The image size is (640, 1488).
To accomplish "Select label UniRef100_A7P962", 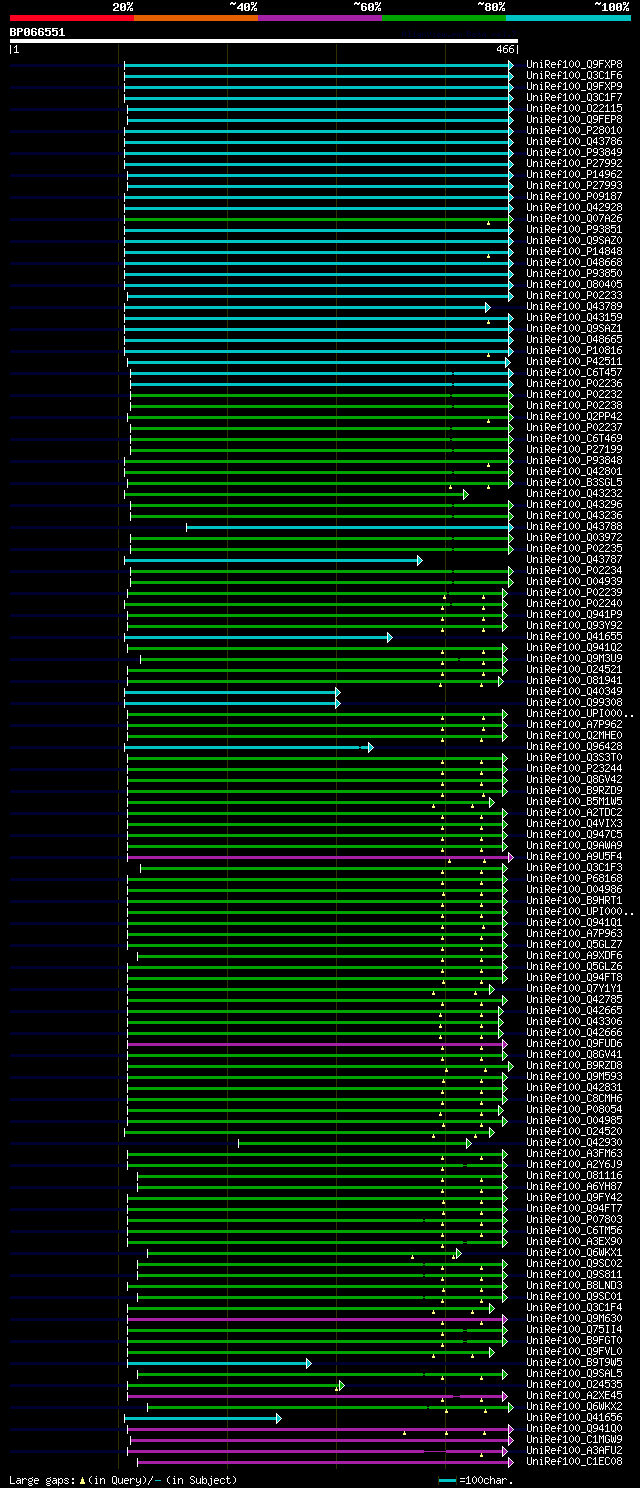I will (574, 724).
